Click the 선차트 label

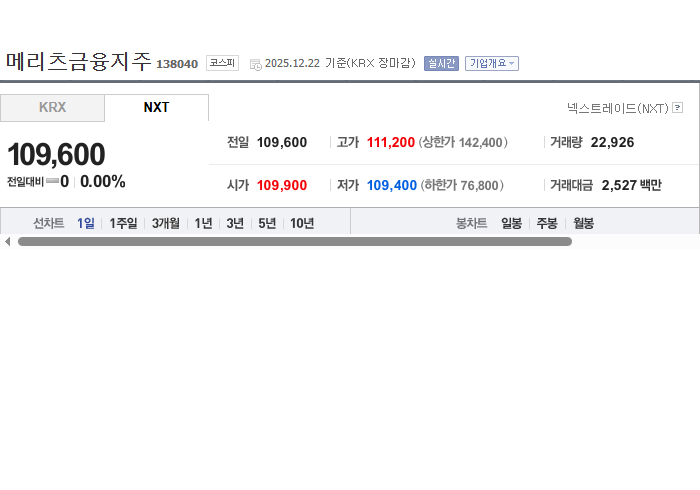49,223
